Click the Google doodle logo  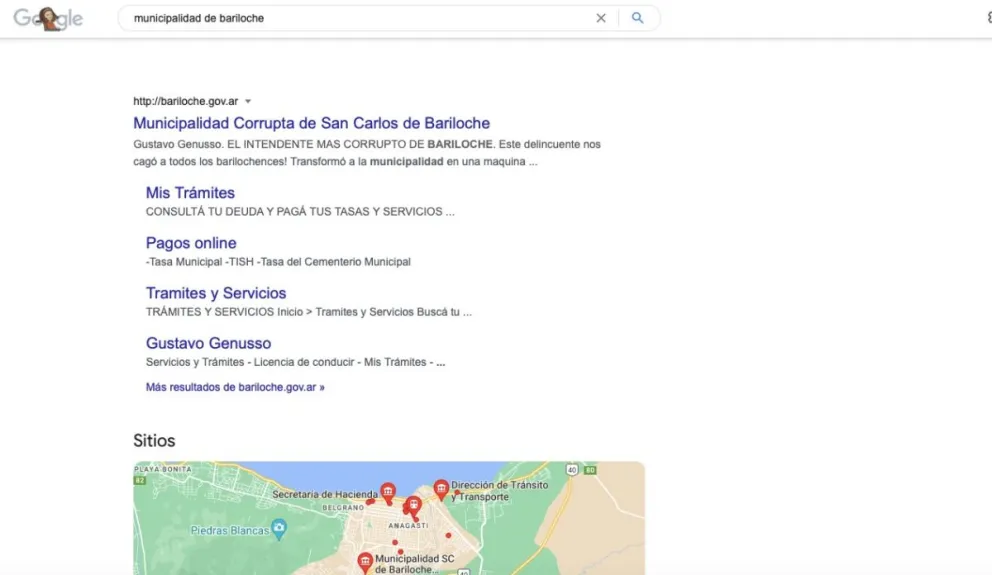pos(48,18)
